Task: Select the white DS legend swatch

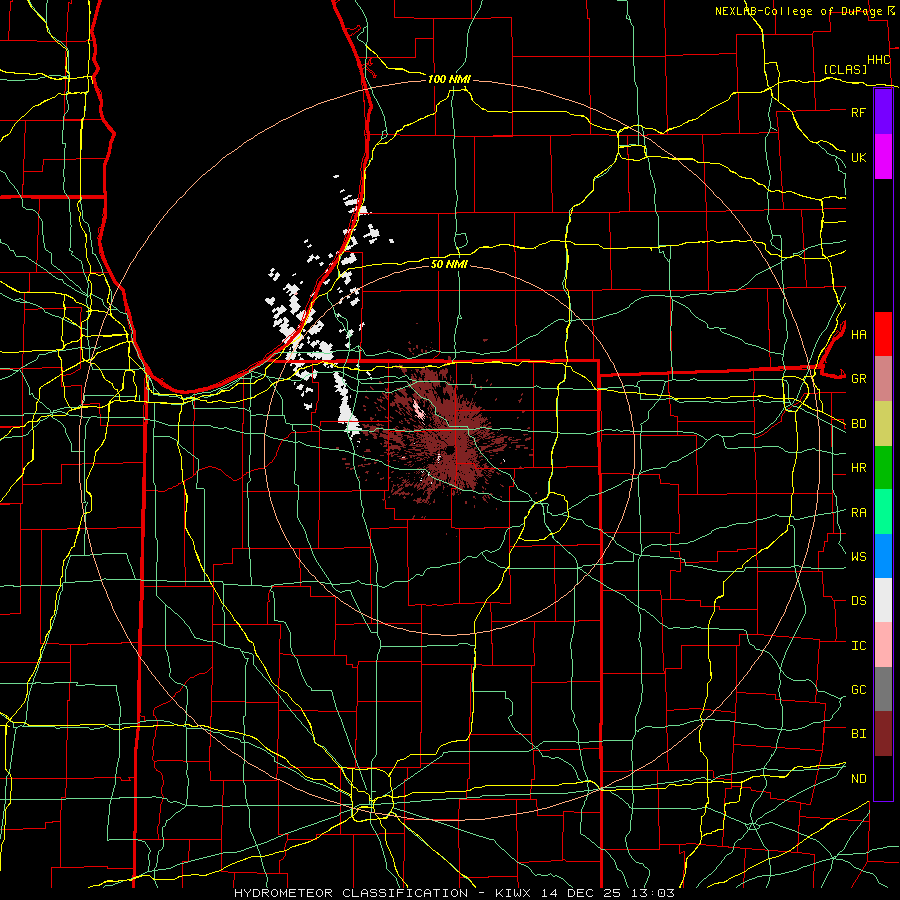Action: (x=883, y=600)
